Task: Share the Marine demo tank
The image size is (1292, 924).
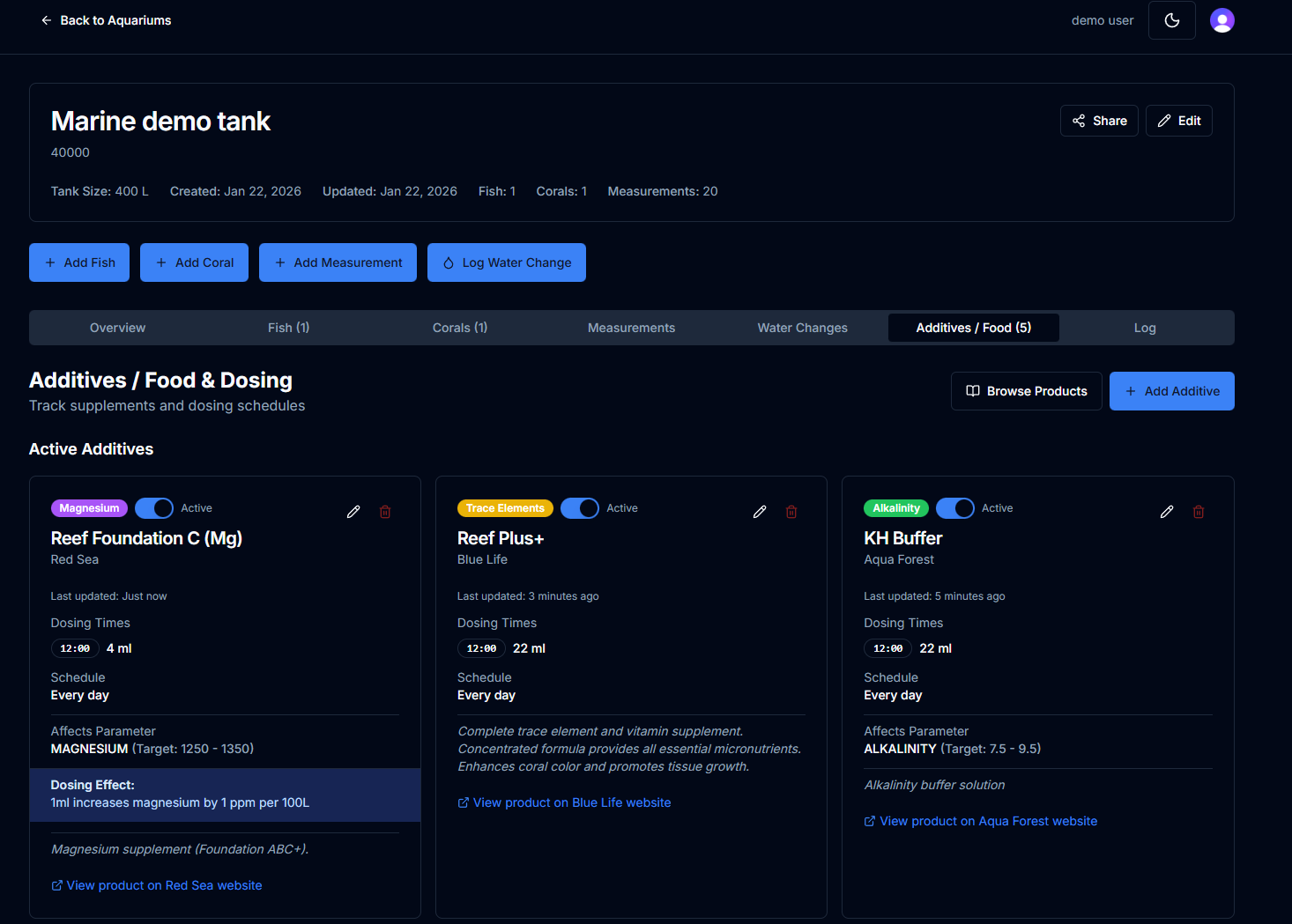Action: coord(1099,121)
